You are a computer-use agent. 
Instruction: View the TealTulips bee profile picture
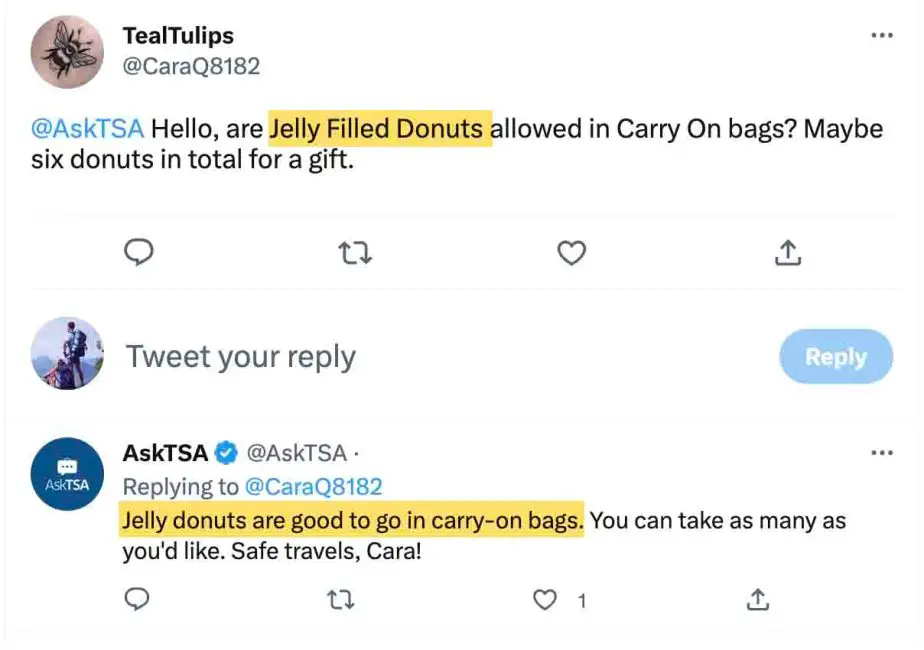(67, 52)
